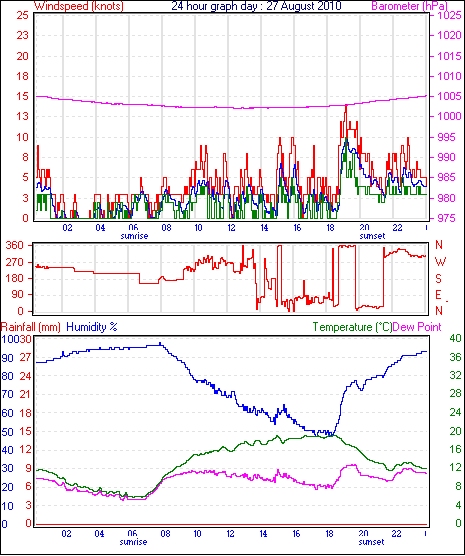The image size is (465, 556).
Task: Click the sunrise label under bottom graph
Action: 133,542
